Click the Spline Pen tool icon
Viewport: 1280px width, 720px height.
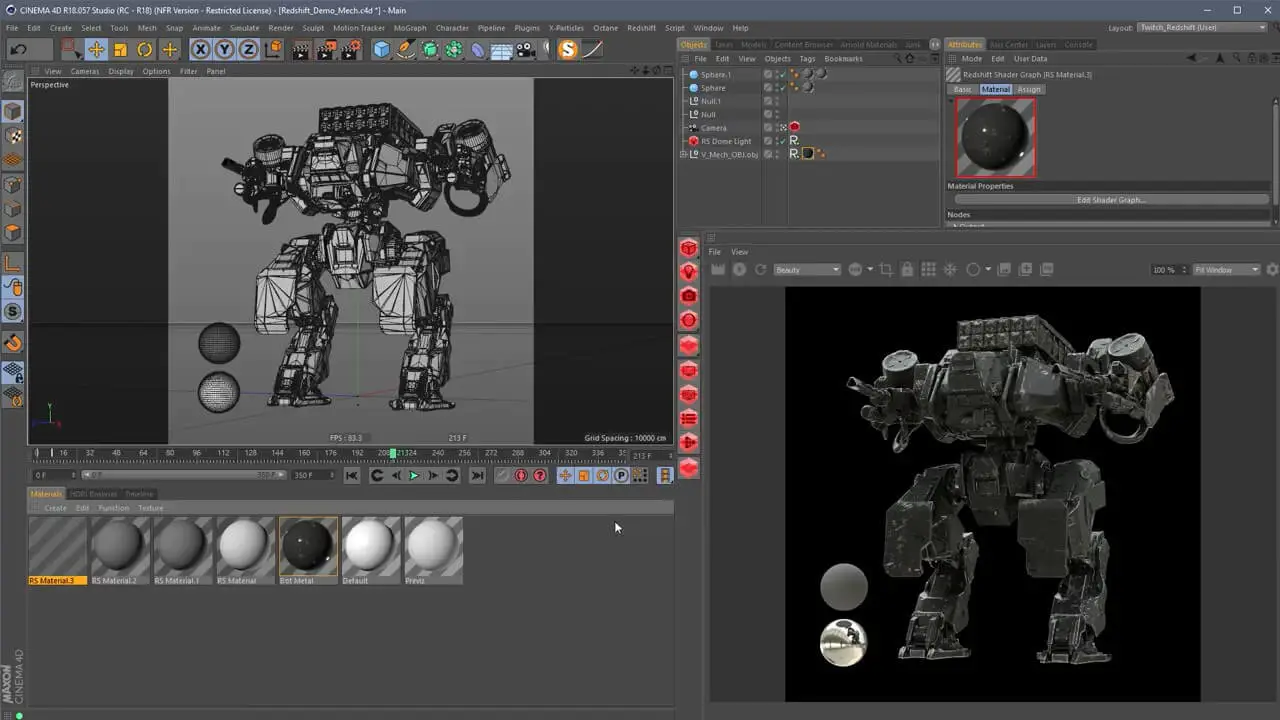coord(405,49)
